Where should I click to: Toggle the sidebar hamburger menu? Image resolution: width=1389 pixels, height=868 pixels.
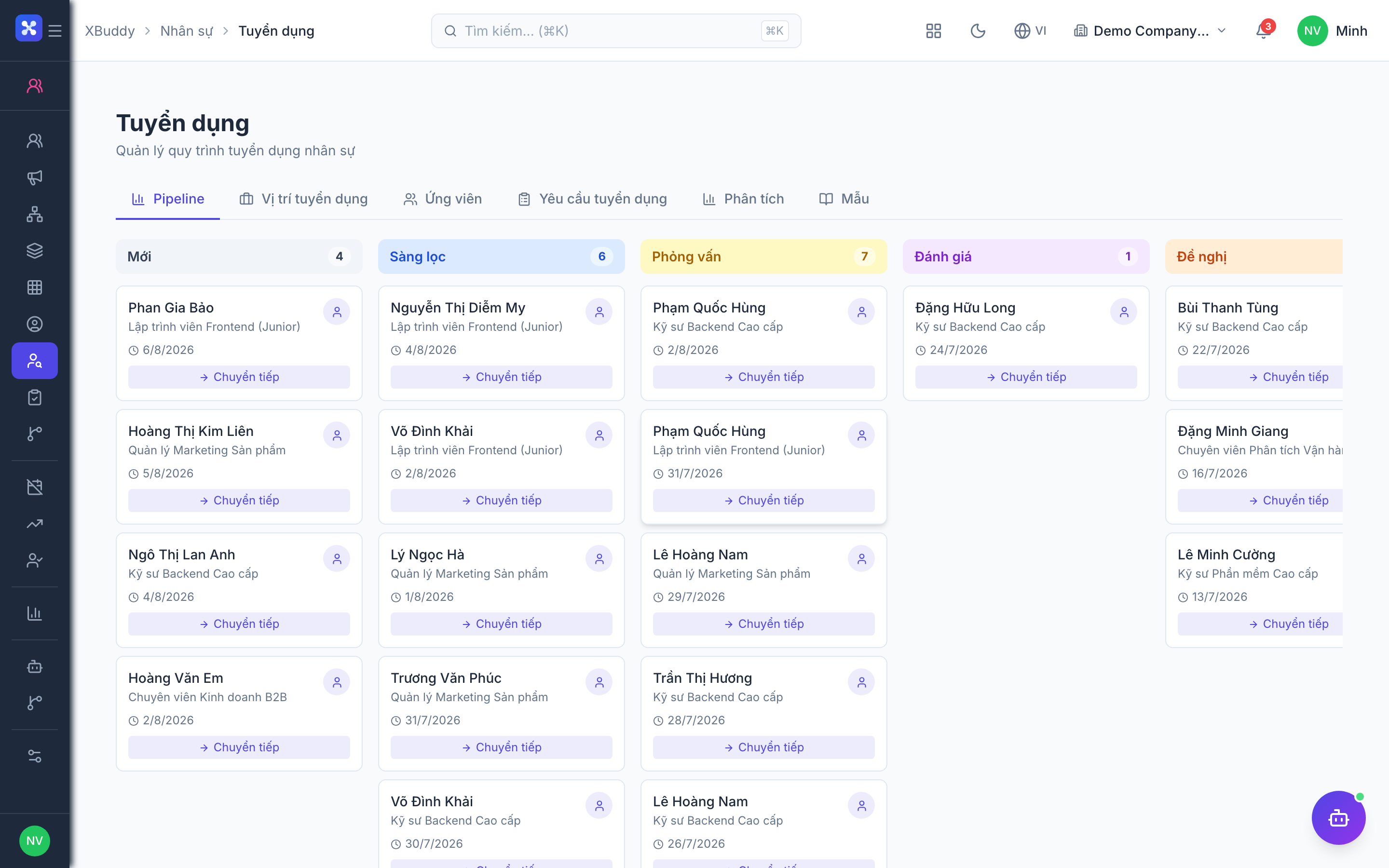coord(55,30)
